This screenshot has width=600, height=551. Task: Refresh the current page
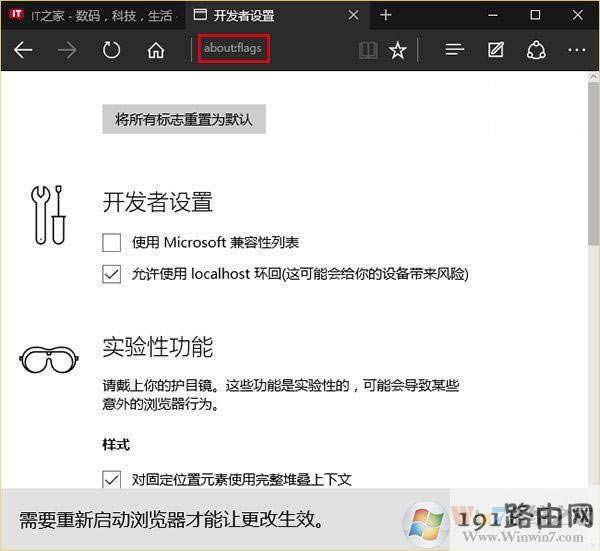[x=112, y=50]
